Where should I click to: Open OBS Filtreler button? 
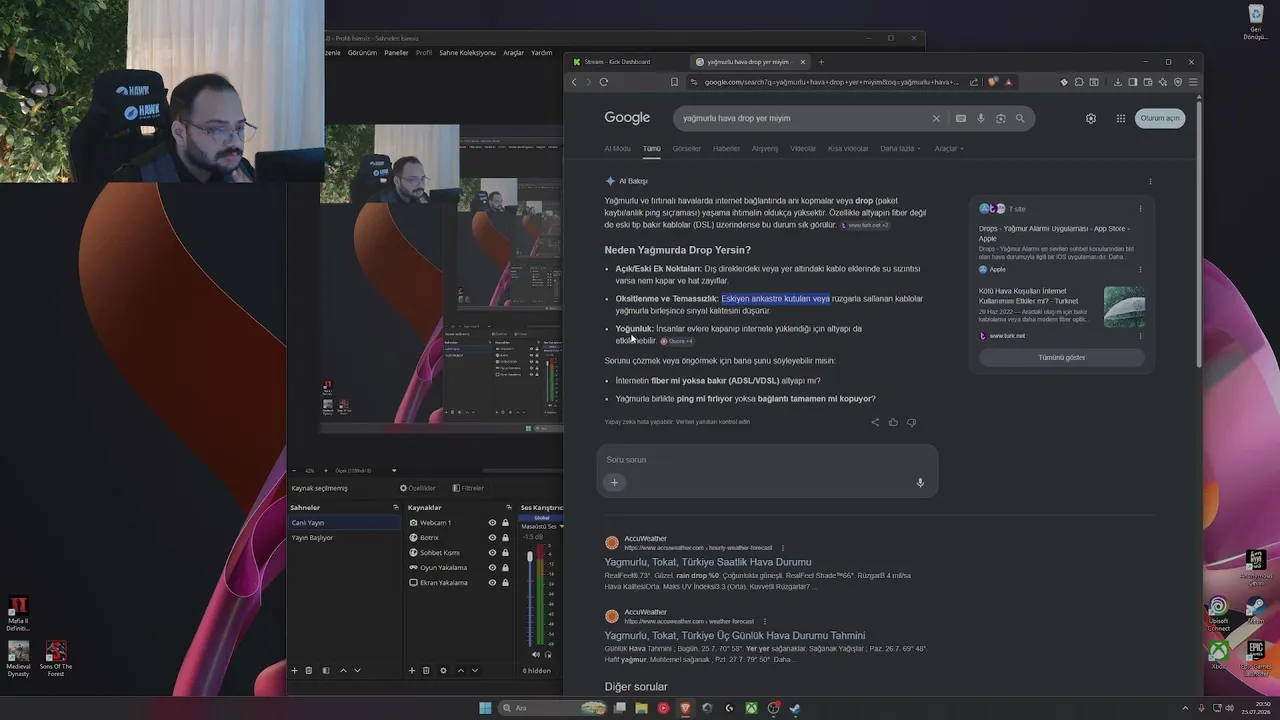coord(468,488)
